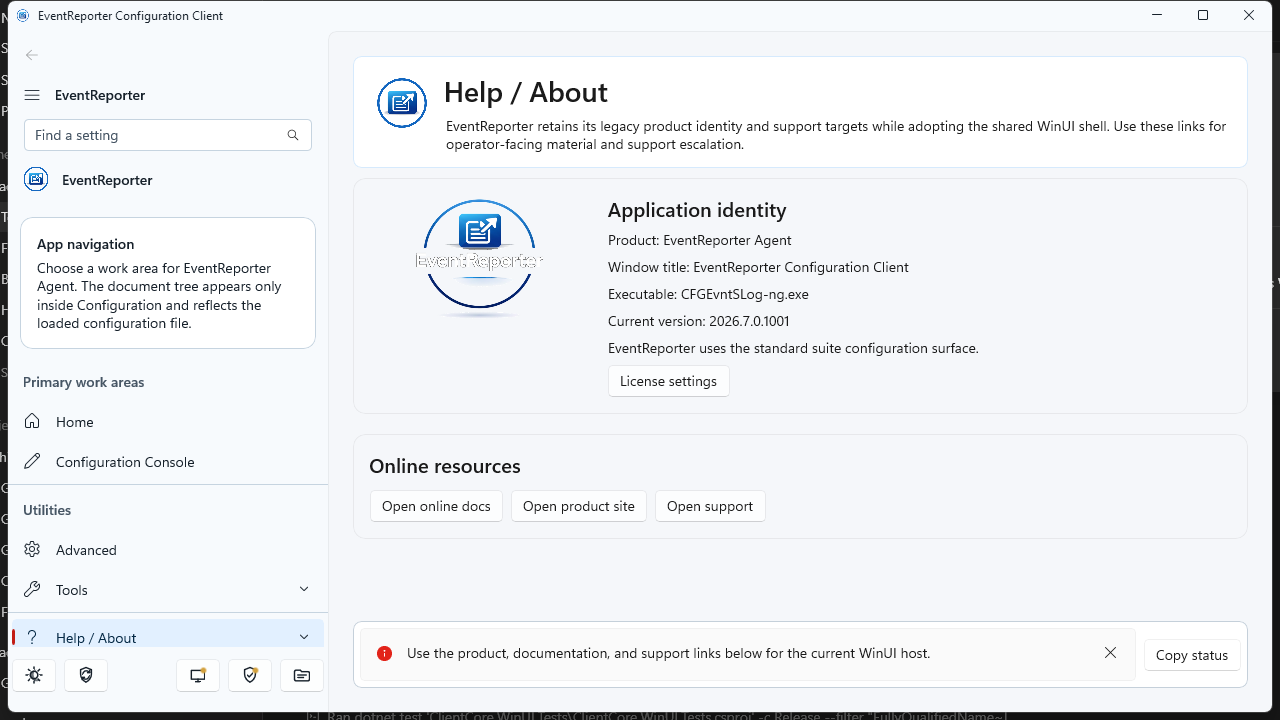
Task: Click the EventReporter title beside the hamburger
Action: 100,95
